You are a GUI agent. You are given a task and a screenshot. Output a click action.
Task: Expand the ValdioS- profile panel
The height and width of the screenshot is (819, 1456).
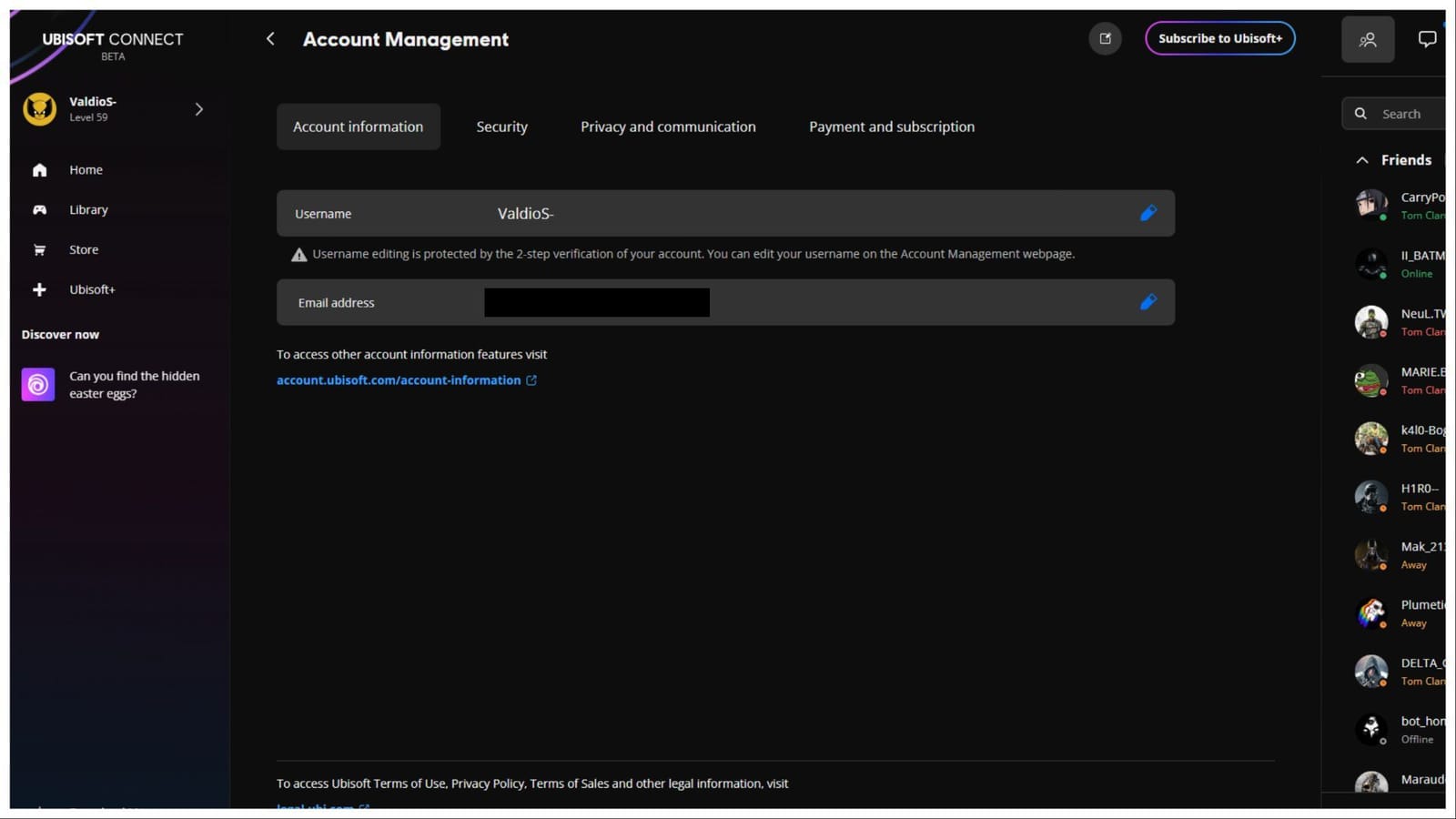[198, 108]
